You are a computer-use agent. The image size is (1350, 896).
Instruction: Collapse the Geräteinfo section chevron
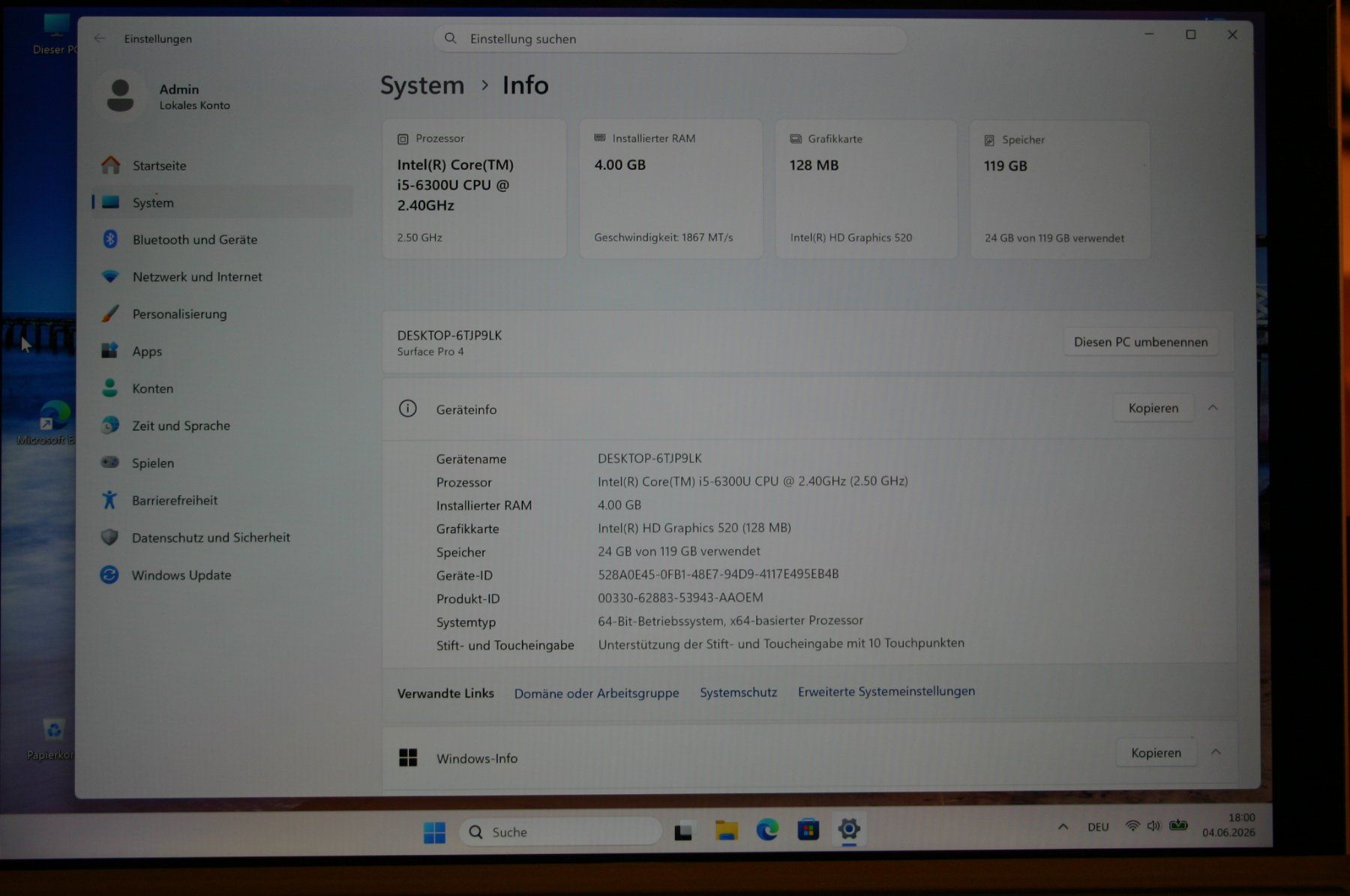pyautogui.click(x=1213, y=408)
